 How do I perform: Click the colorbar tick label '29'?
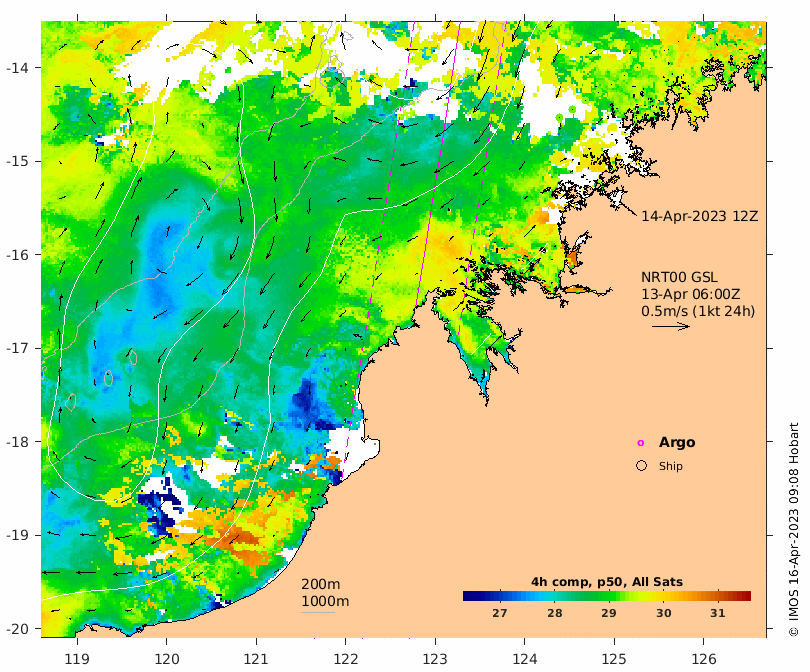click(x=609, y=613)
